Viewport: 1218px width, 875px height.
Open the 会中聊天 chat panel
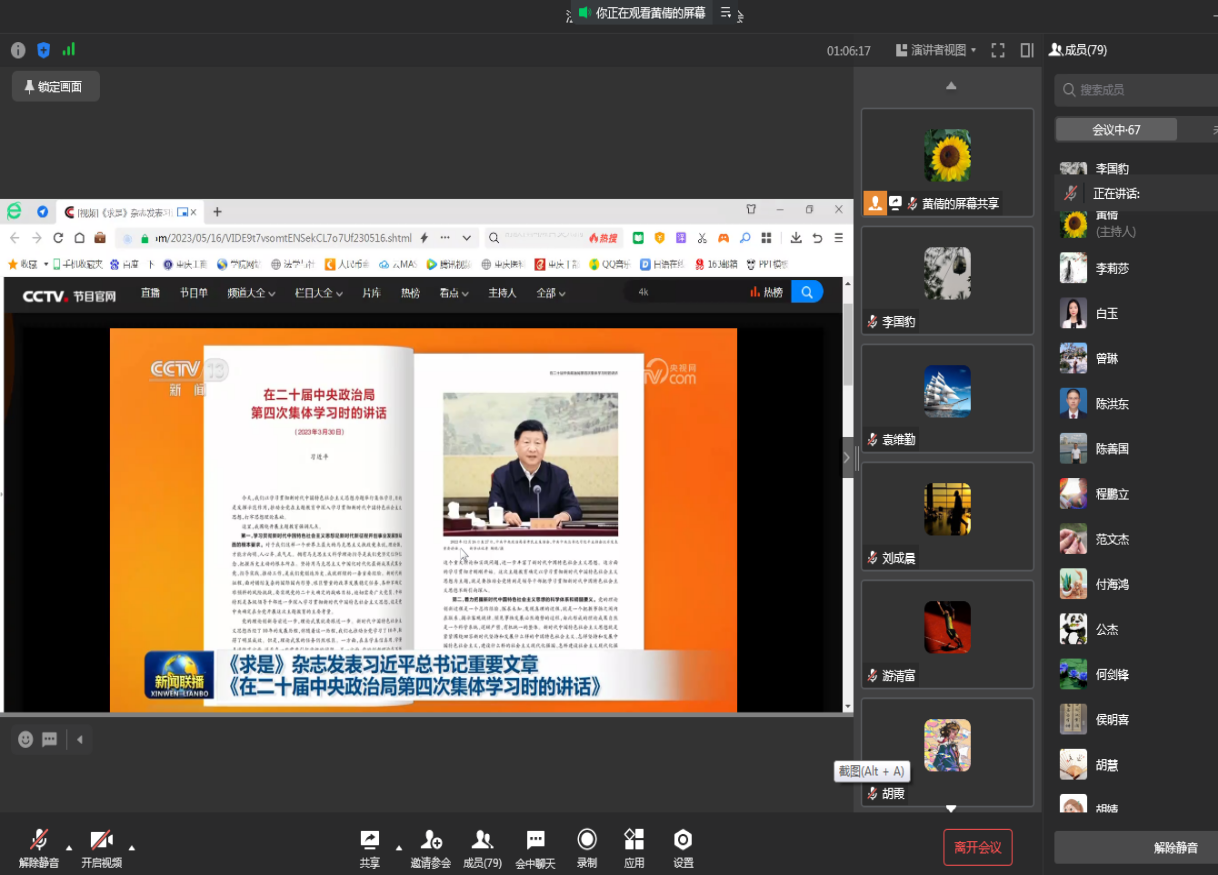(x=535, y=840)
